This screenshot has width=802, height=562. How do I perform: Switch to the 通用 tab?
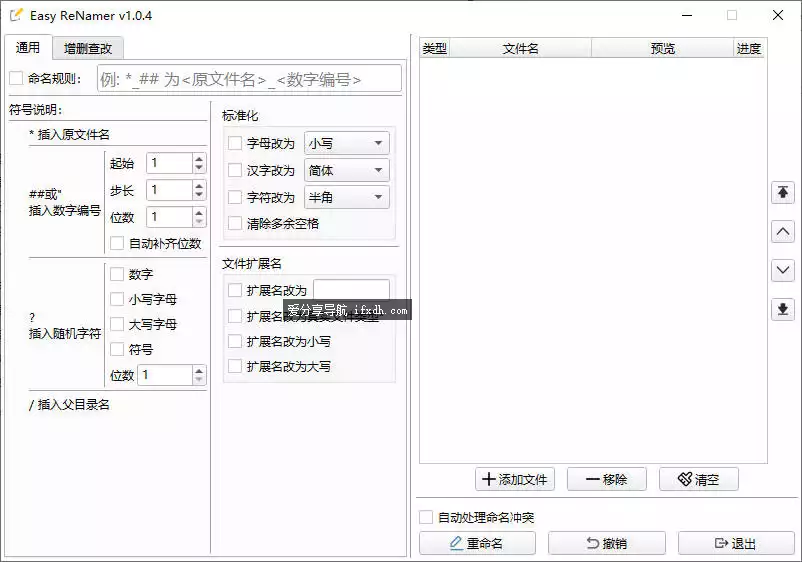point(28,48)
